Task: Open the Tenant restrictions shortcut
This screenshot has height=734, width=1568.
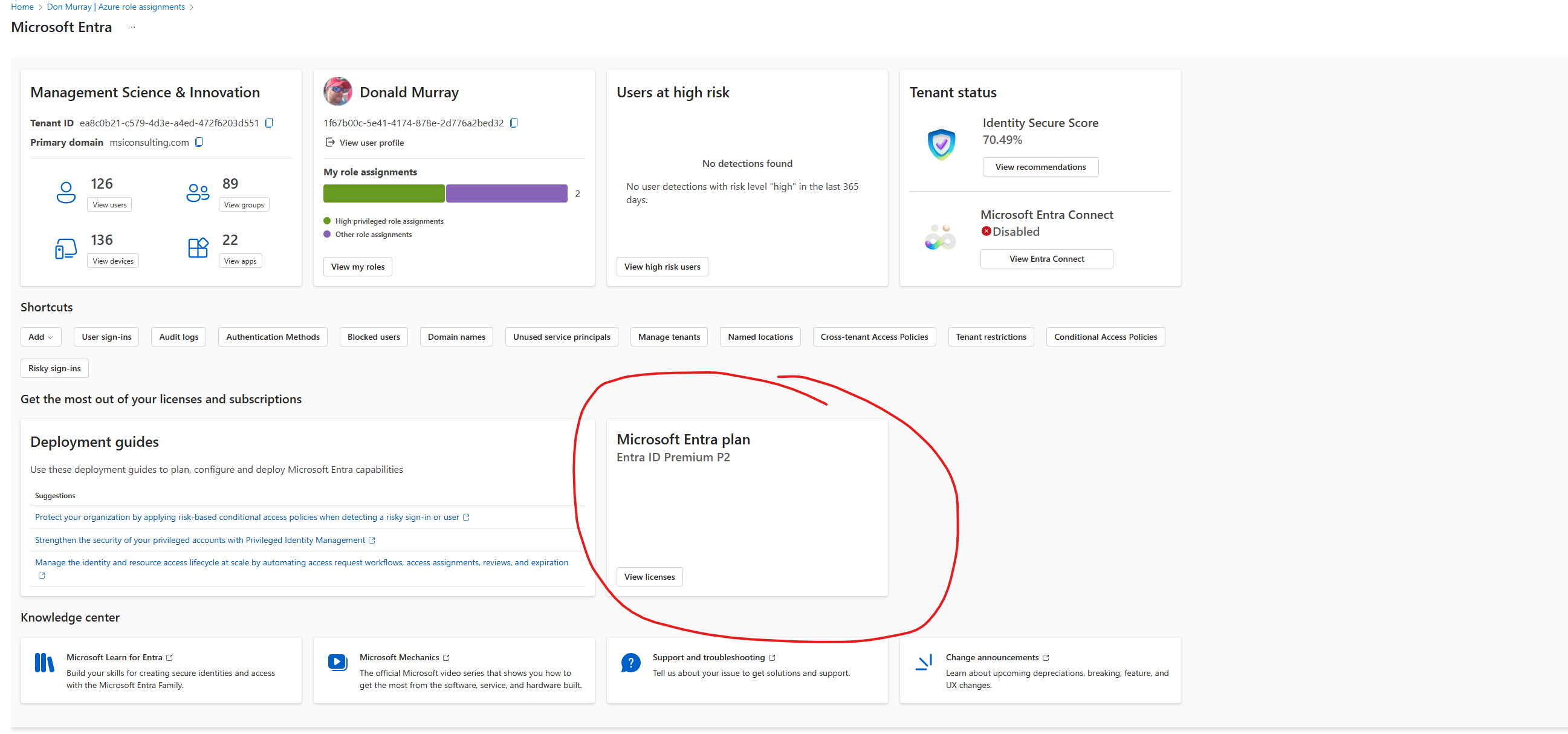Action: pyautogui.click(x=991, y=337)
